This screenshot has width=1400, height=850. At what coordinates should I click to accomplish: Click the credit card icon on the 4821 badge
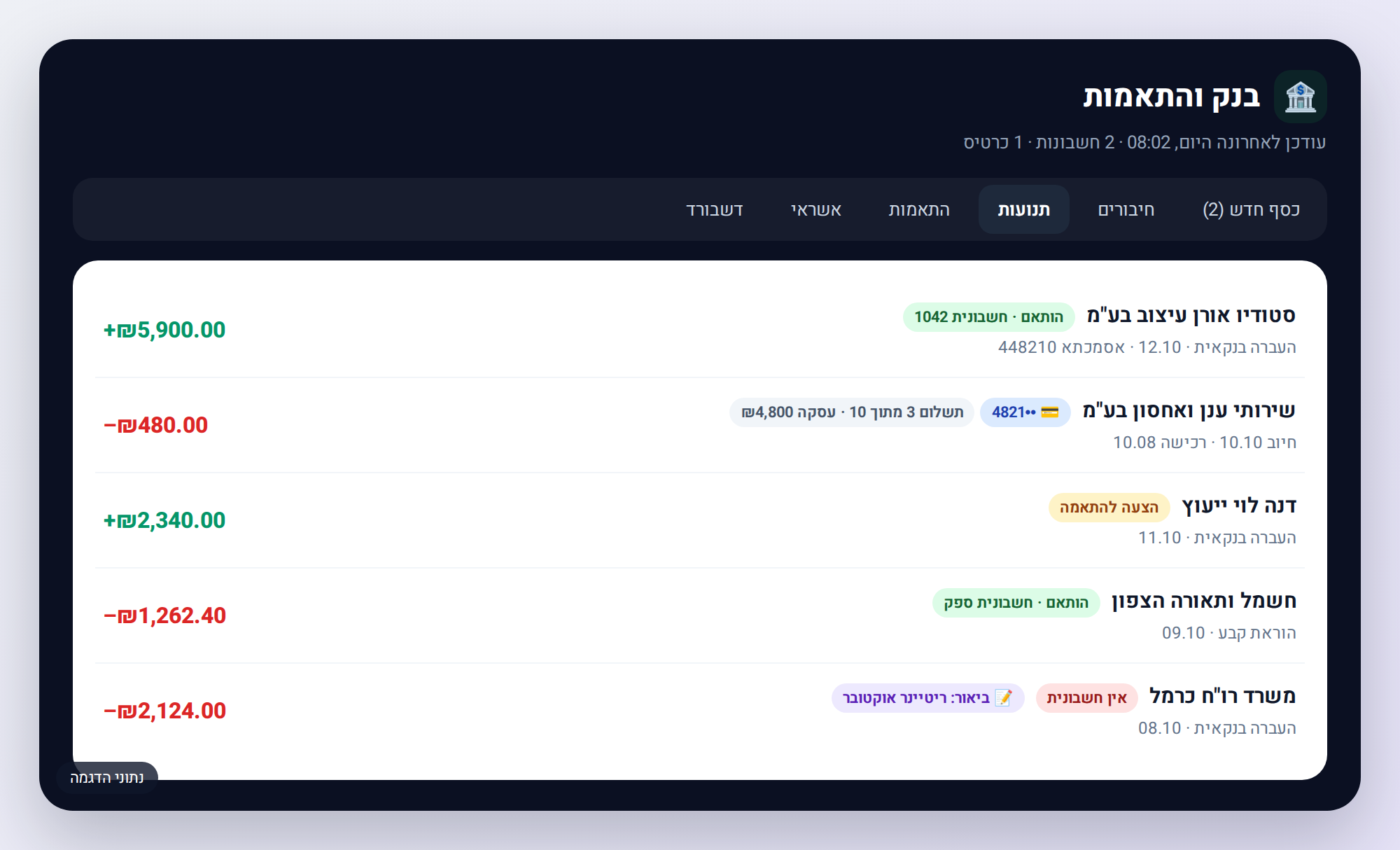click(1049, 412)
